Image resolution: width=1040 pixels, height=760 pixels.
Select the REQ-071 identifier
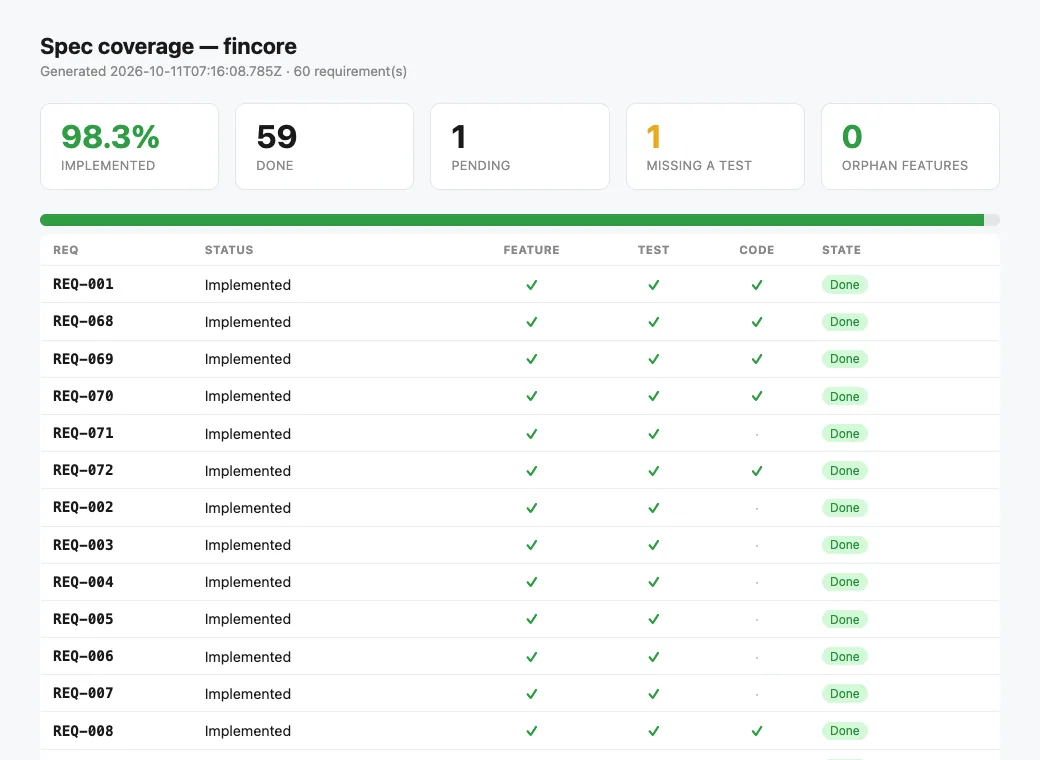click(x=83, y=433)
